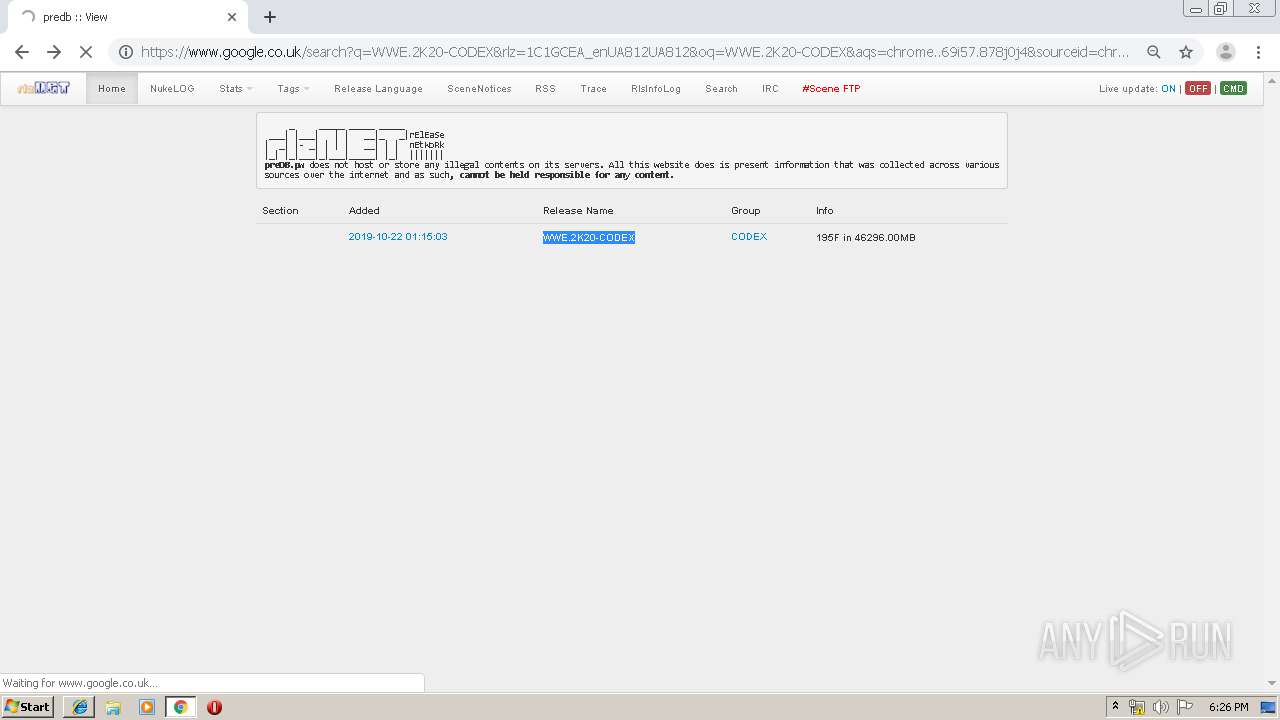
Task: Click the 6:26 PM clock
Action: (x=1228, y=707)
